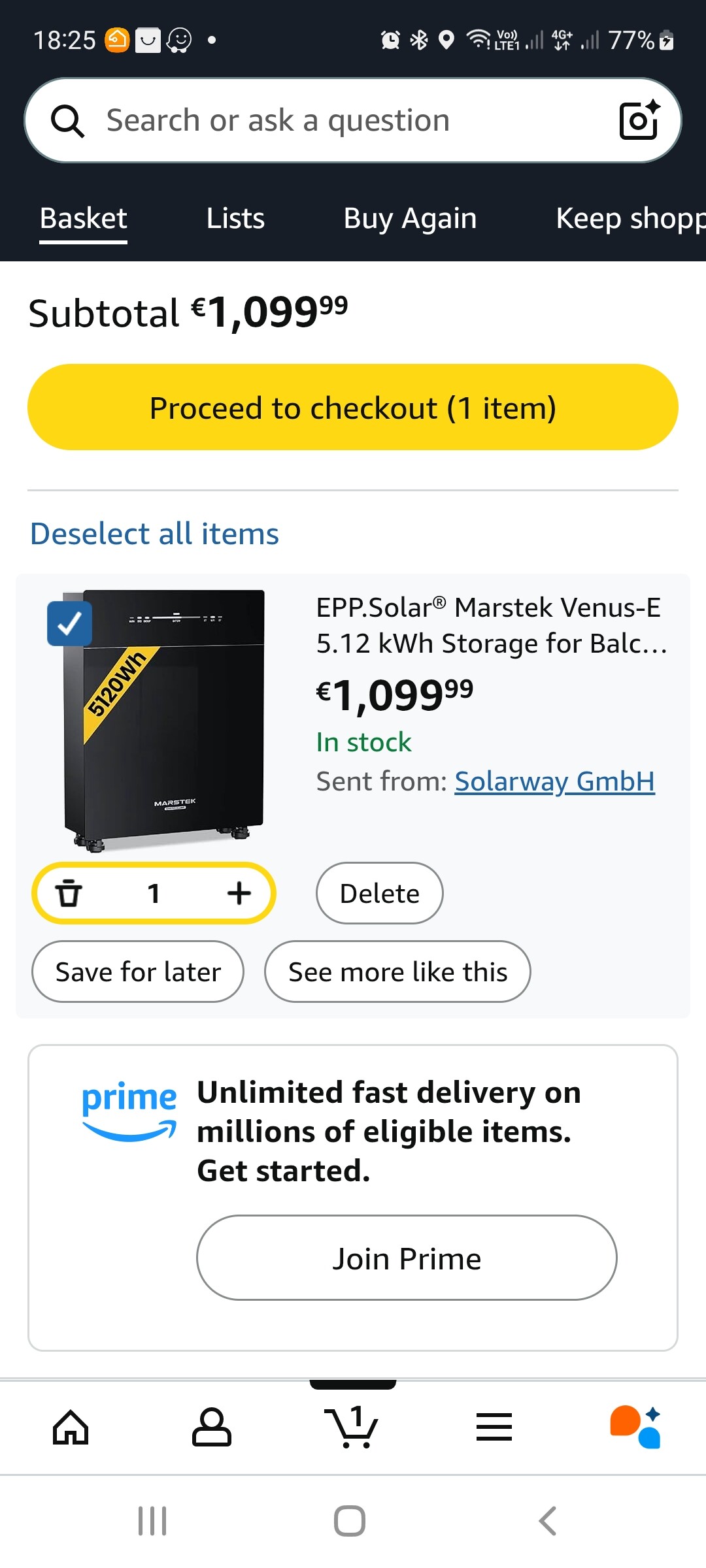Click the Solarway GmbH seller link
Screen dimensions: 706x1568
point(554,781)
